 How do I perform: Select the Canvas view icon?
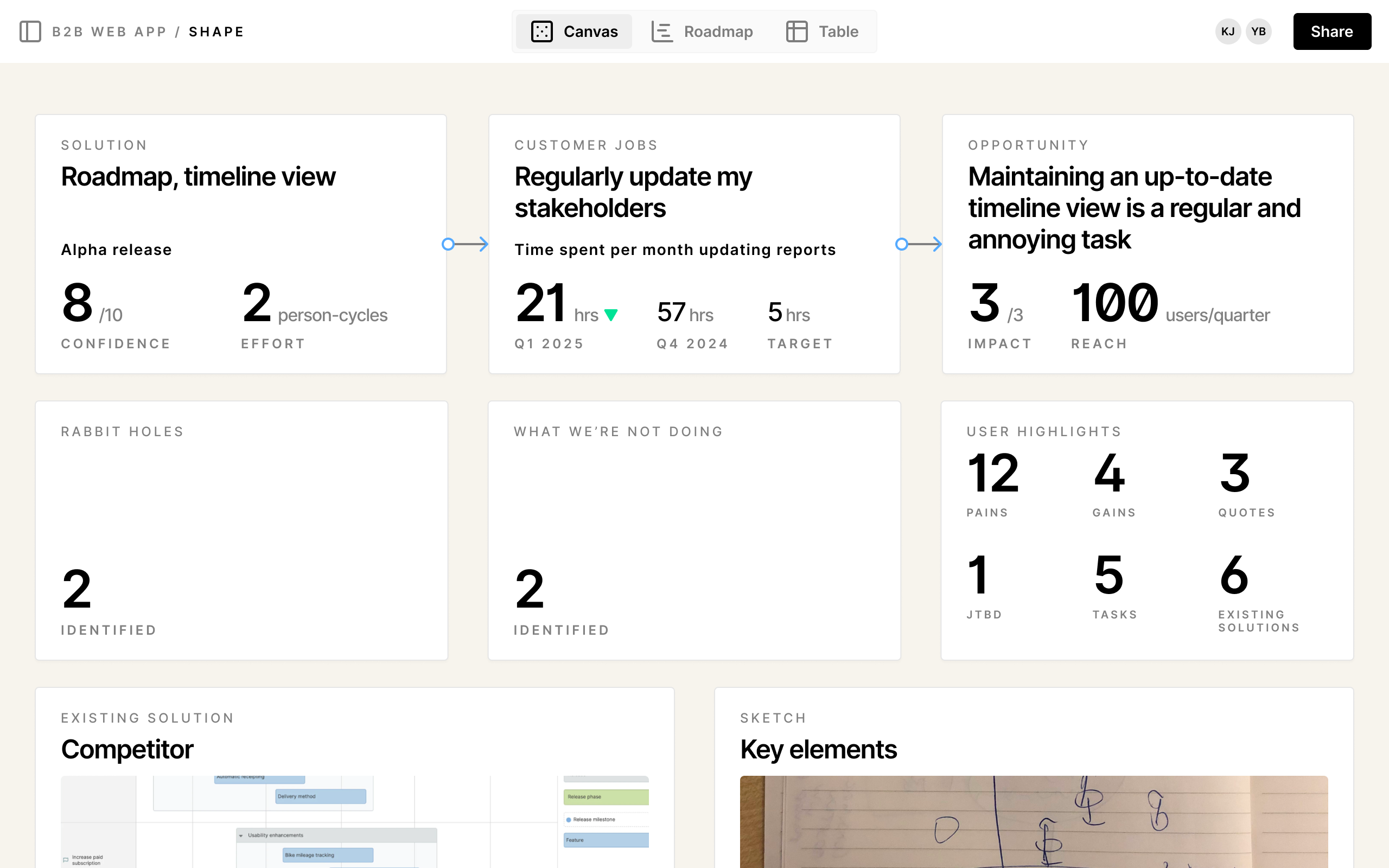coord(542,31)
